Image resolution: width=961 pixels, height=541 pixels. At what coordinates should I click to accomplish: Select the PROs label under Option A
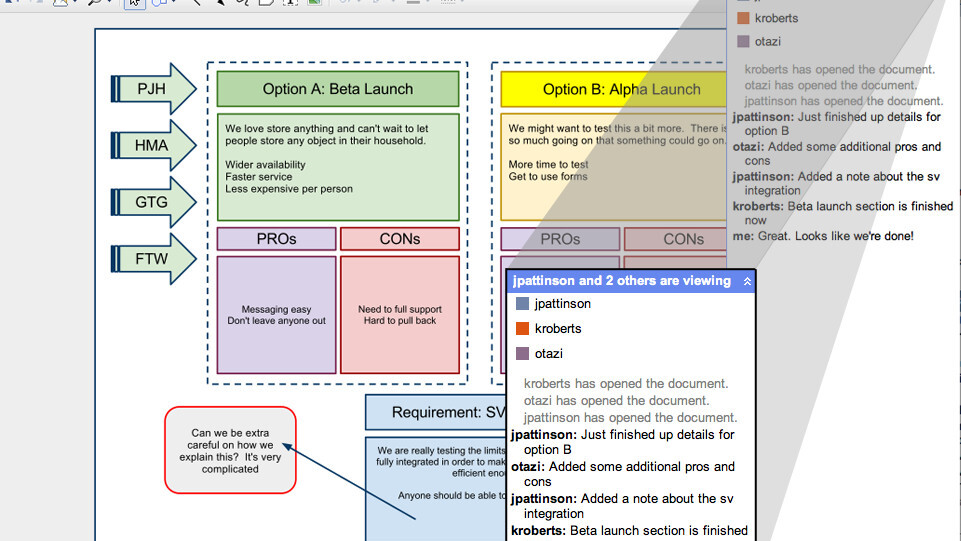coord(276,239)
